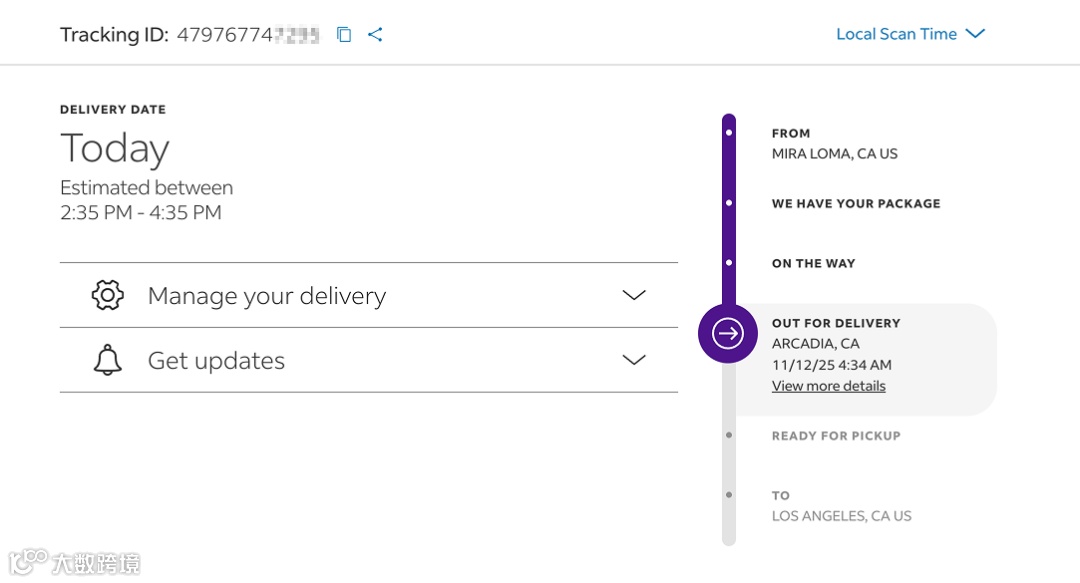The height and width of the screenshot is (583, 1080).
Task: Click the From timeline dot
Action: tap(729, 133)
